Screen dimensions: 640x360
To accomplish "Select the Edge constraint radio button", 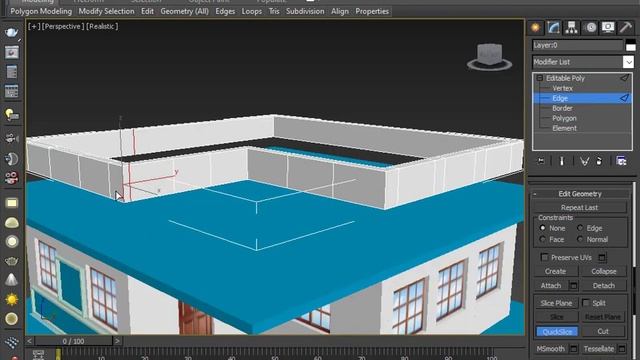I will pos(580,228).
